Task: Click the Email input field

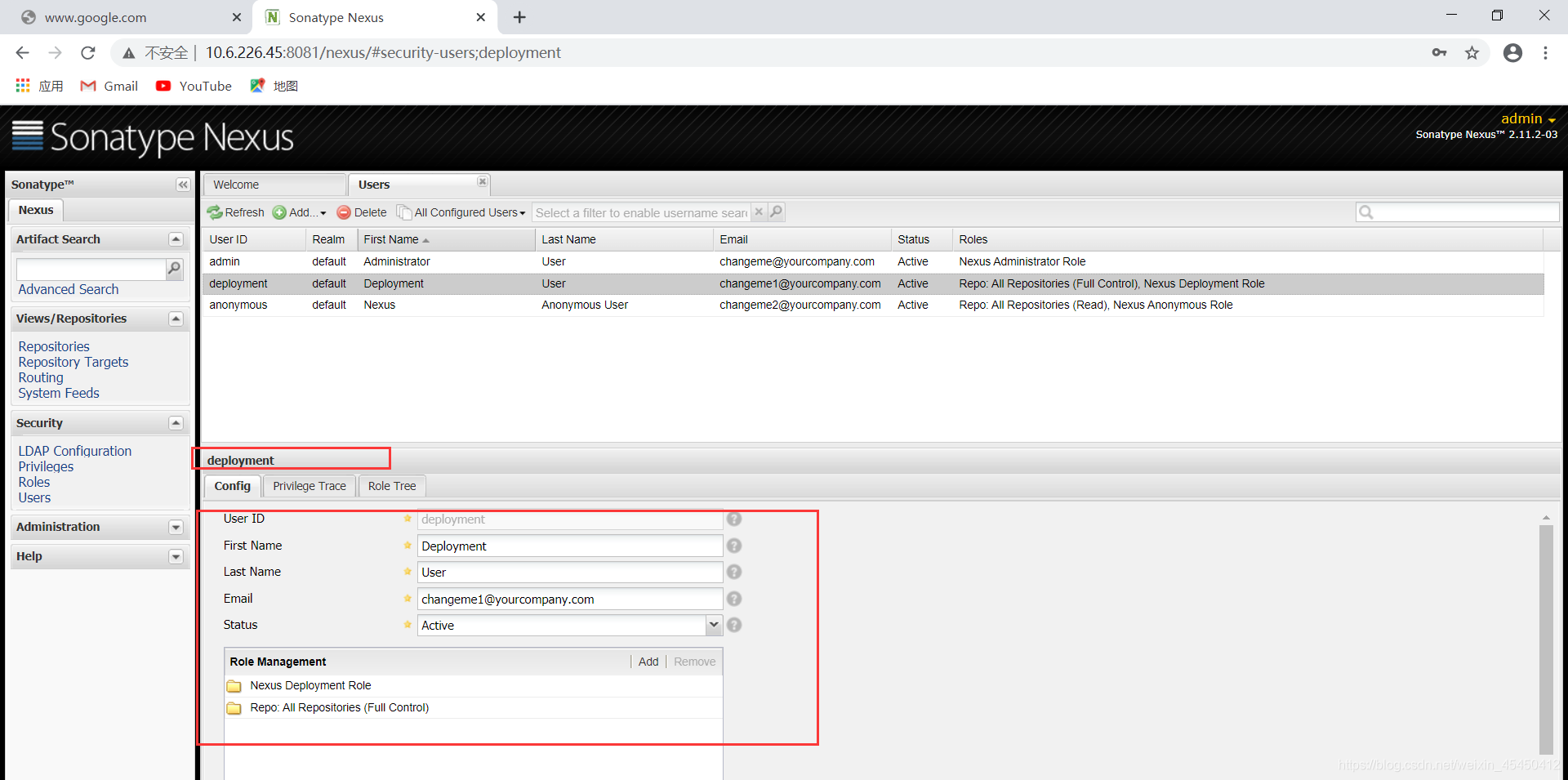Action: pos(570,599)
